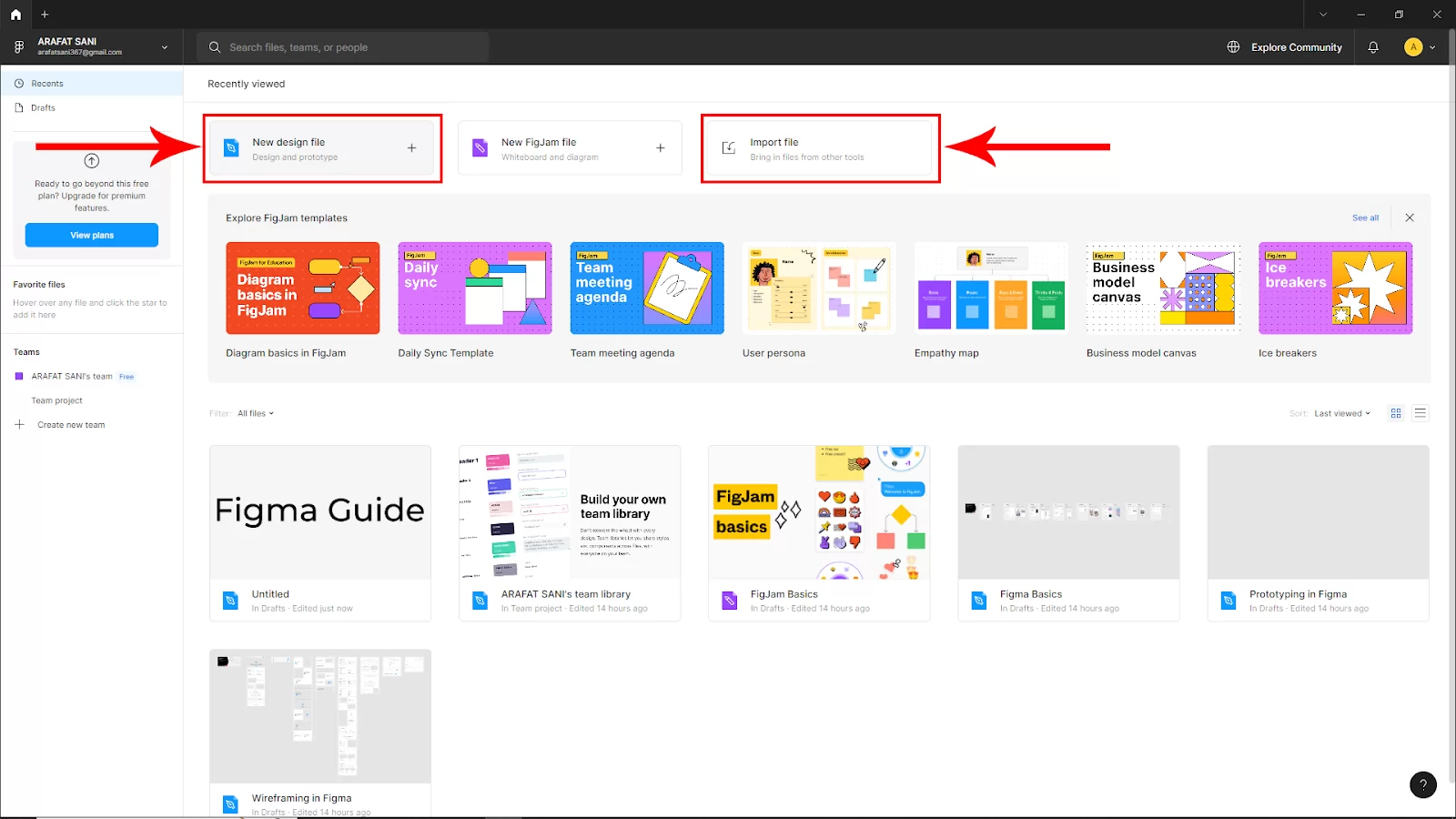The height and width of the screenshot is (819, 1456).
Task: Click the file icon next to Wireframing in Figma
Action: pos(231,804)
